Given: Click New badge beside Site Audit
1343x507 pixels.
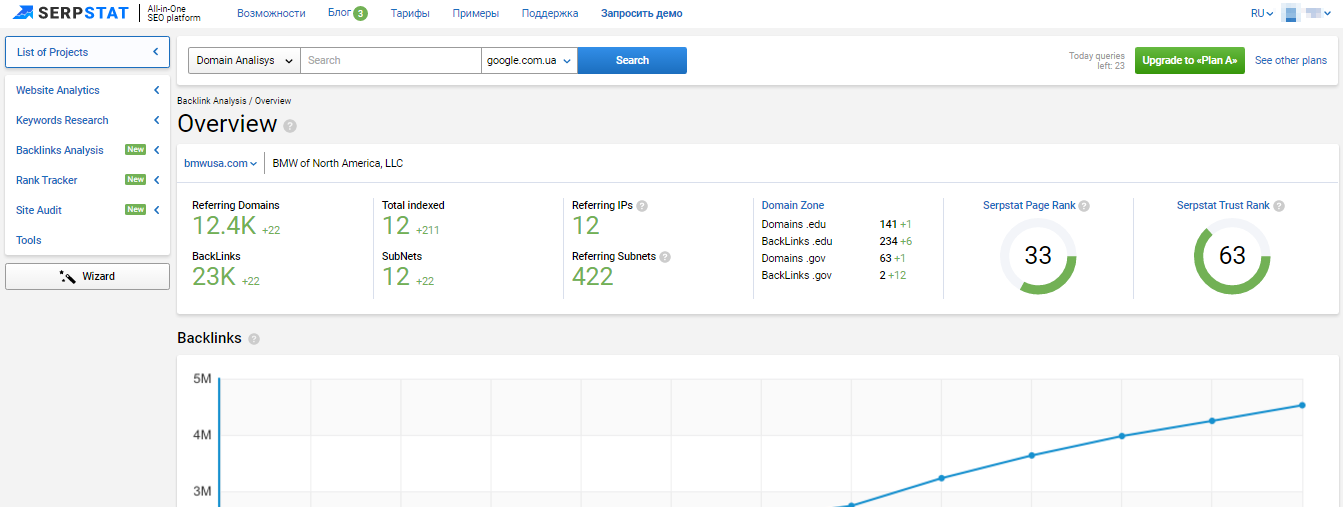Looking at the screenshot, I should (x=136, y=210).
